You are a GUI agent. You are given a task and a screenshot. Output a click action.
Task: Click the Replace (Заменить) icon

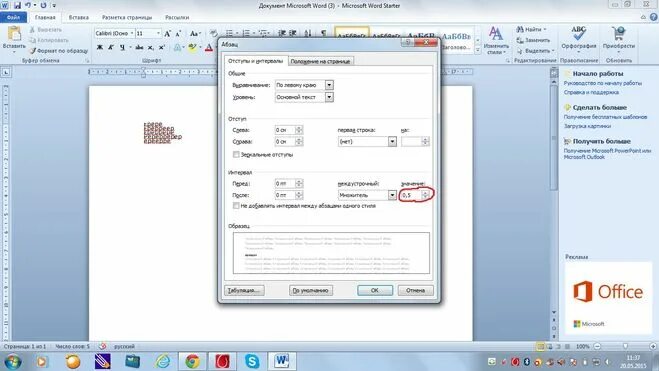point(520,40)
